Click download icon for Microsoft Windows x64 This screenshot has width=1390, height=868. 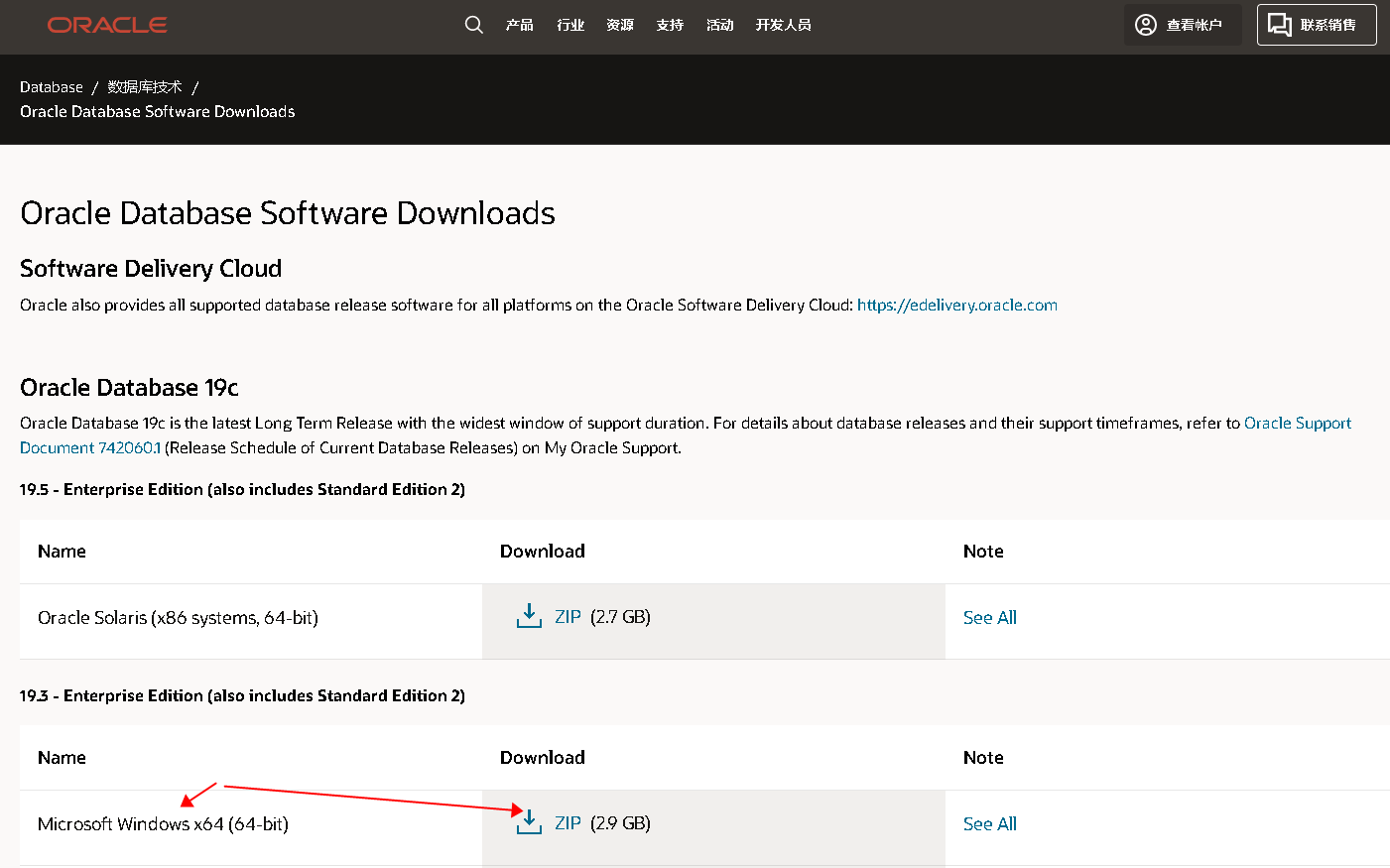click(529, 823)
